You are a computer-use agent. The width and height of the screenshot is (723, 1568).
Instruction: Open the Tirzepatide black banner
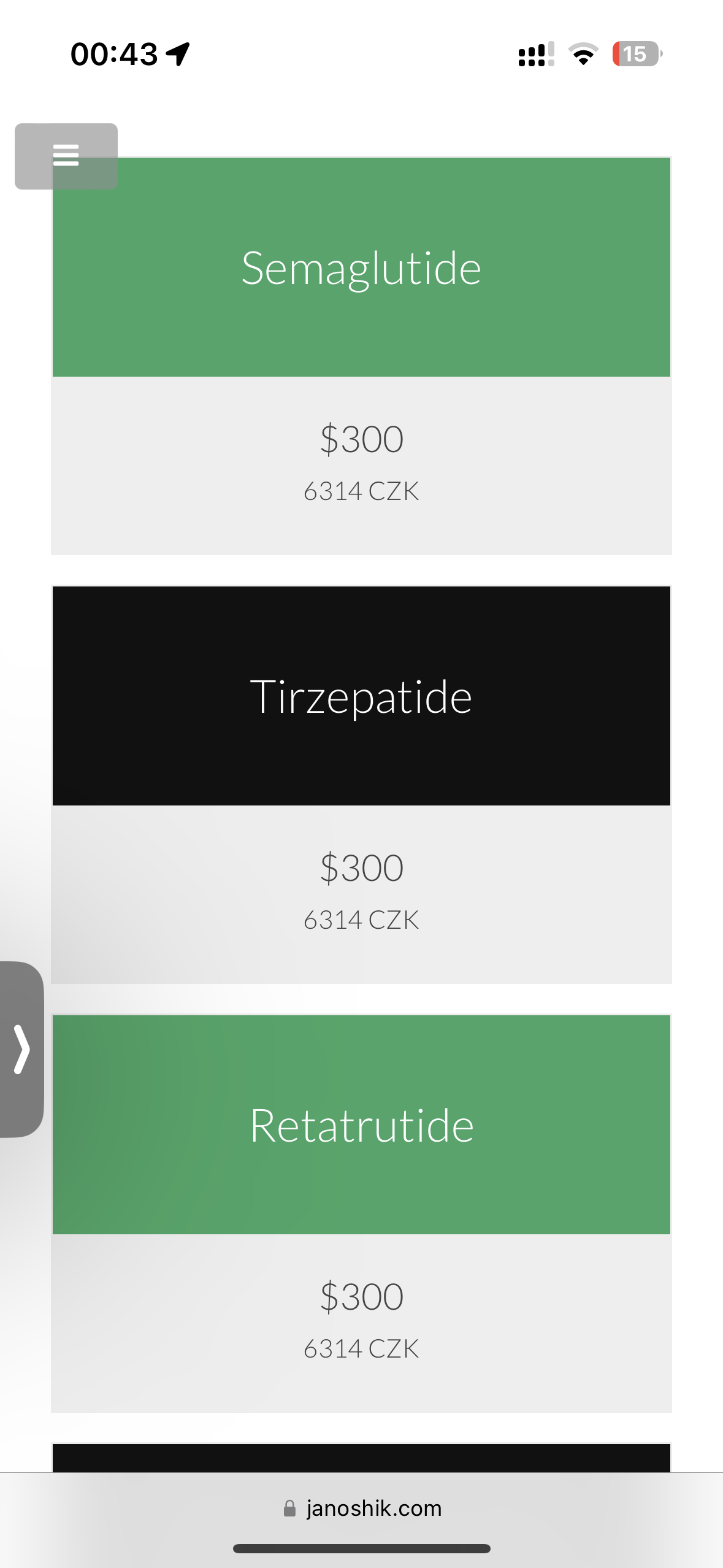361,696
